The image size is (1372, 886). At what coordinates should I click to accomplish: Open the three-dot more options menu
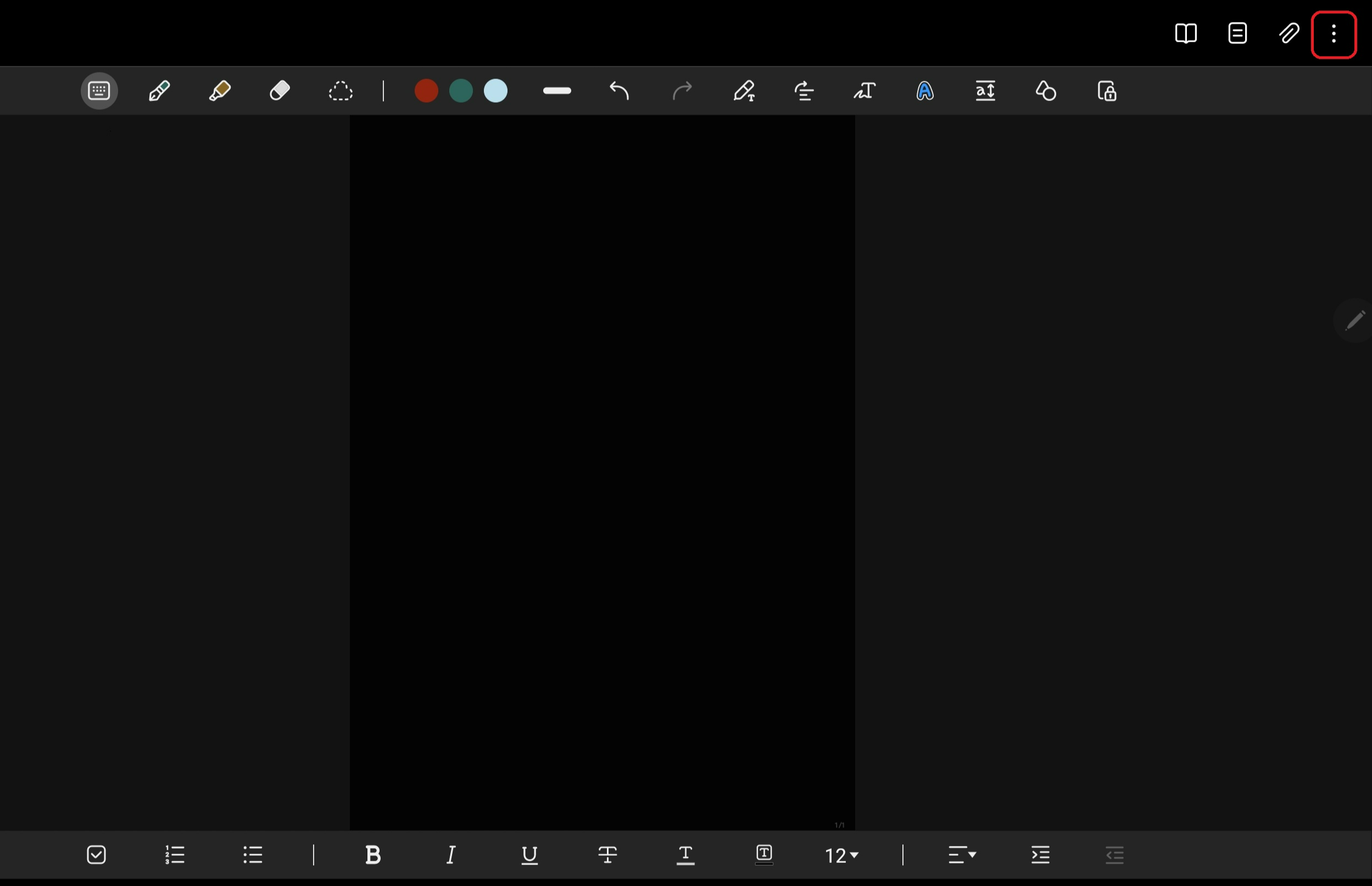1334,35
